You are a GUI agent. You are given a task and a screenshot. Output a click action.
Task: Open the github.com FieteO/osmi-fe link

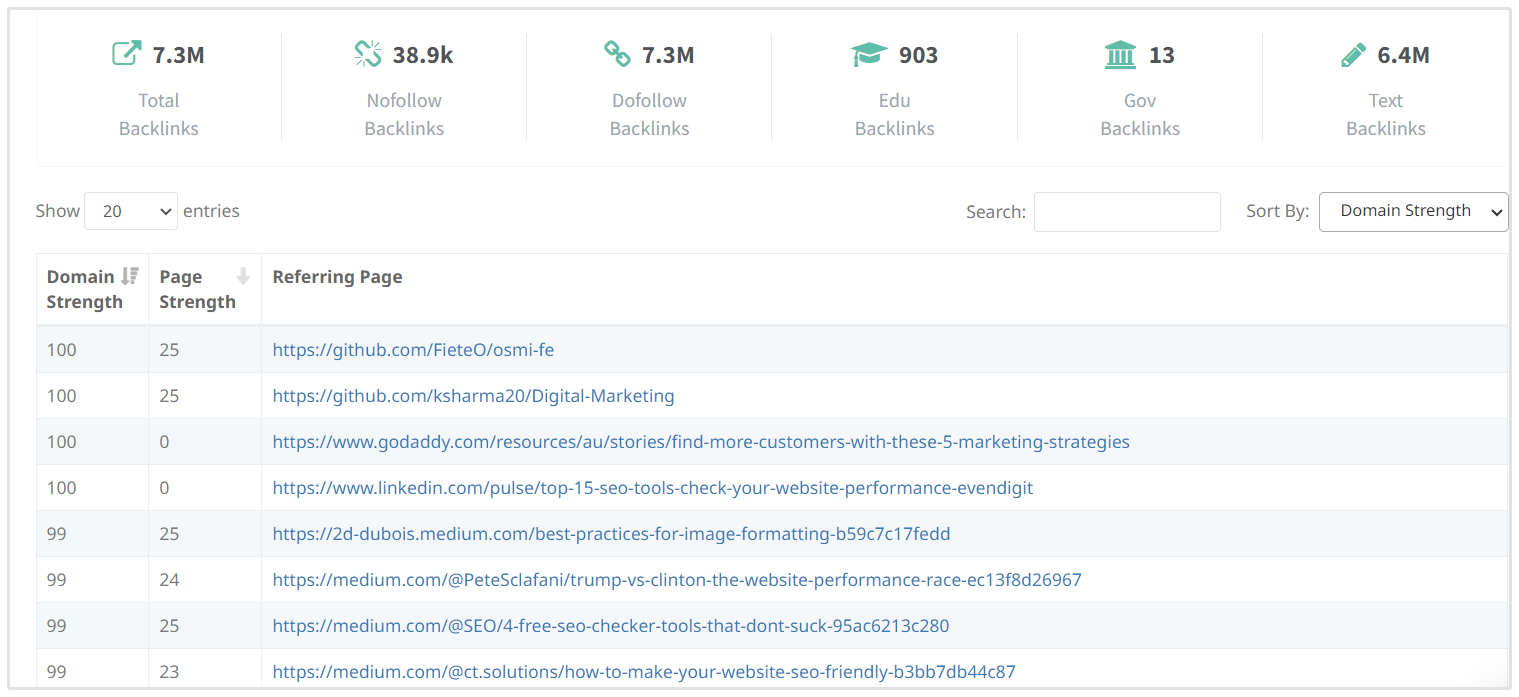pyautogui.click(x=413, y=350)
